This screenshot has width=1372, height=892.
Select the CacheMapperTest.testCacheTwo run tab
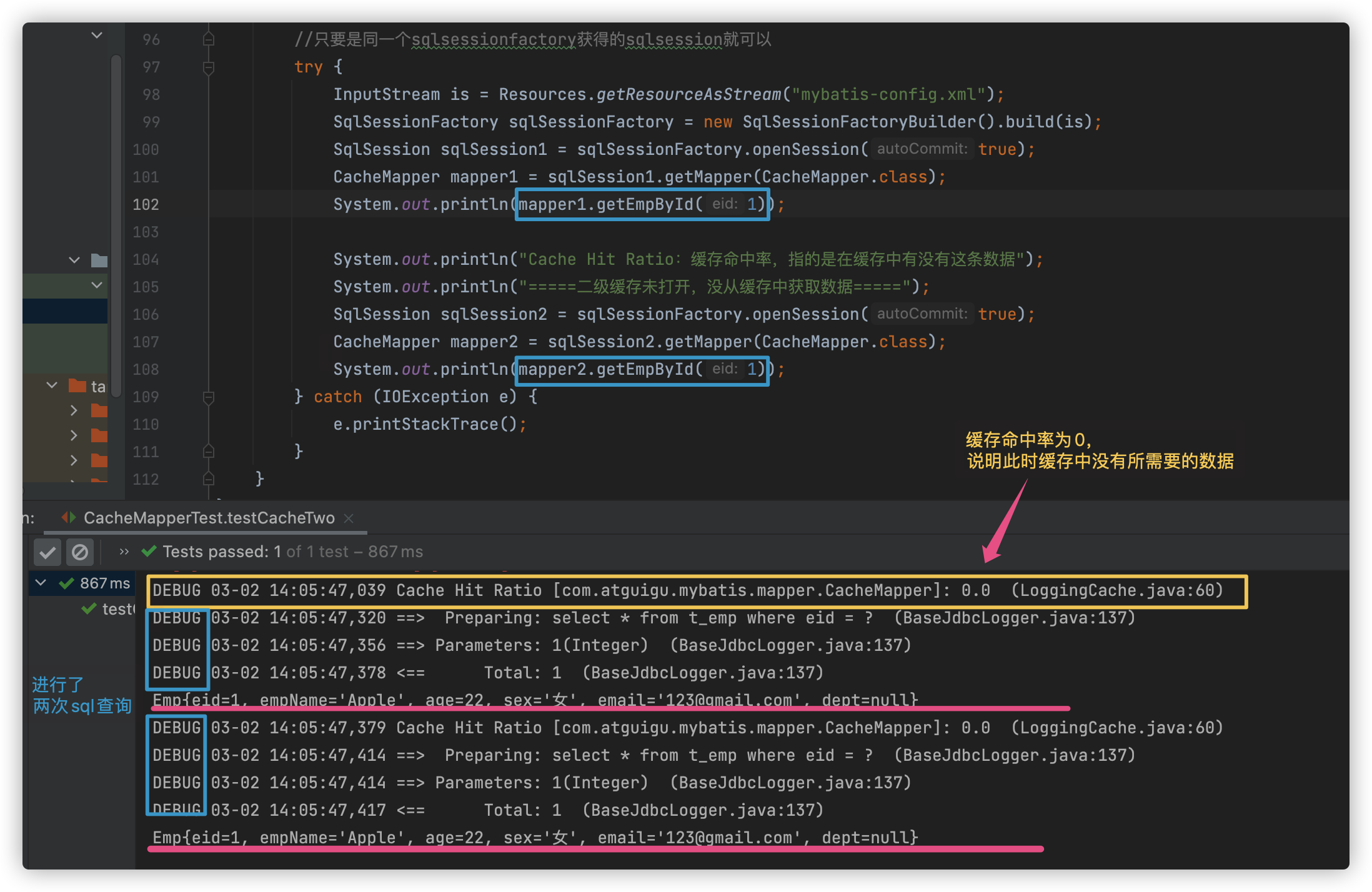tap(209, 518)
